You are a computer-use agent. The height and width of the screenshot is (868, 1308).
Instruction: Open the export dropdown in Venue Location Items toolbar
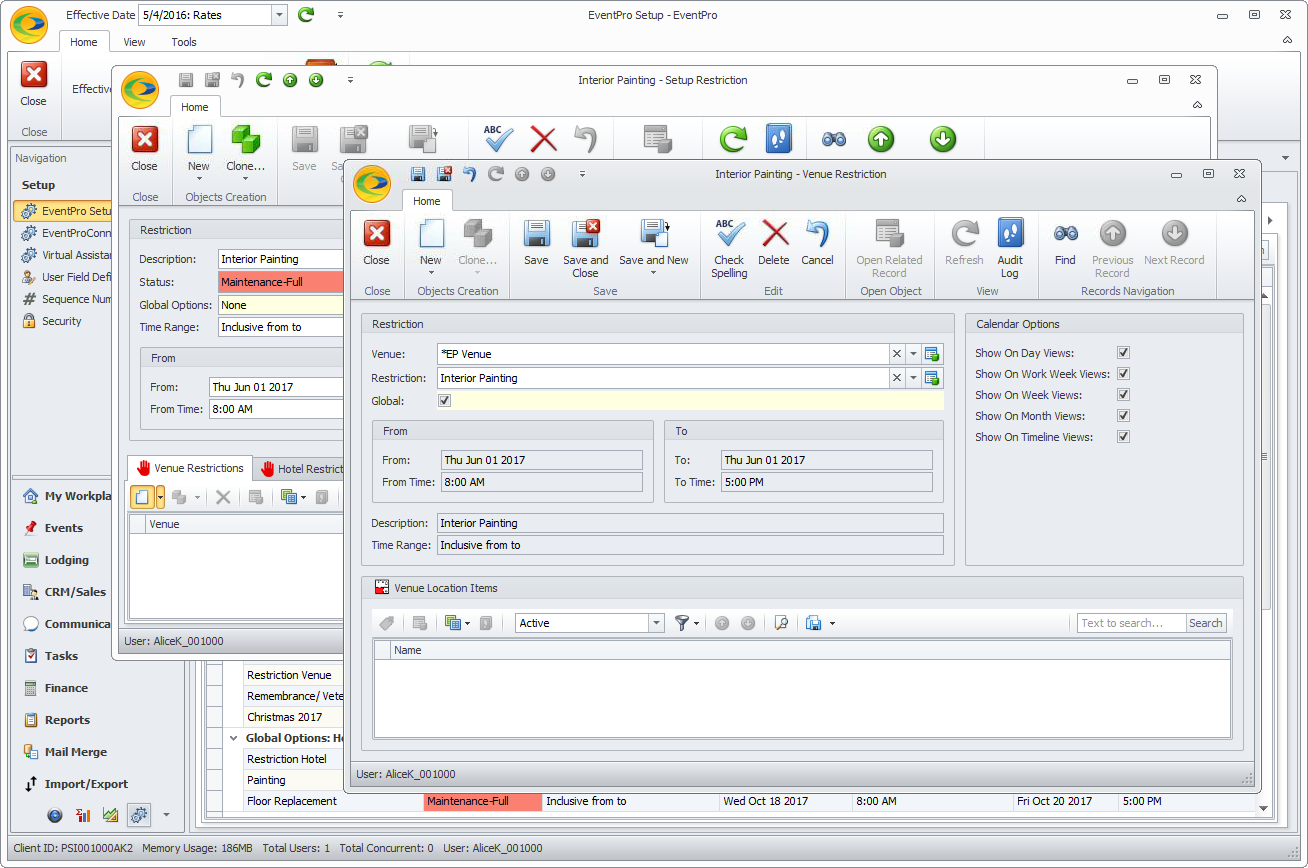click(832, 623)
